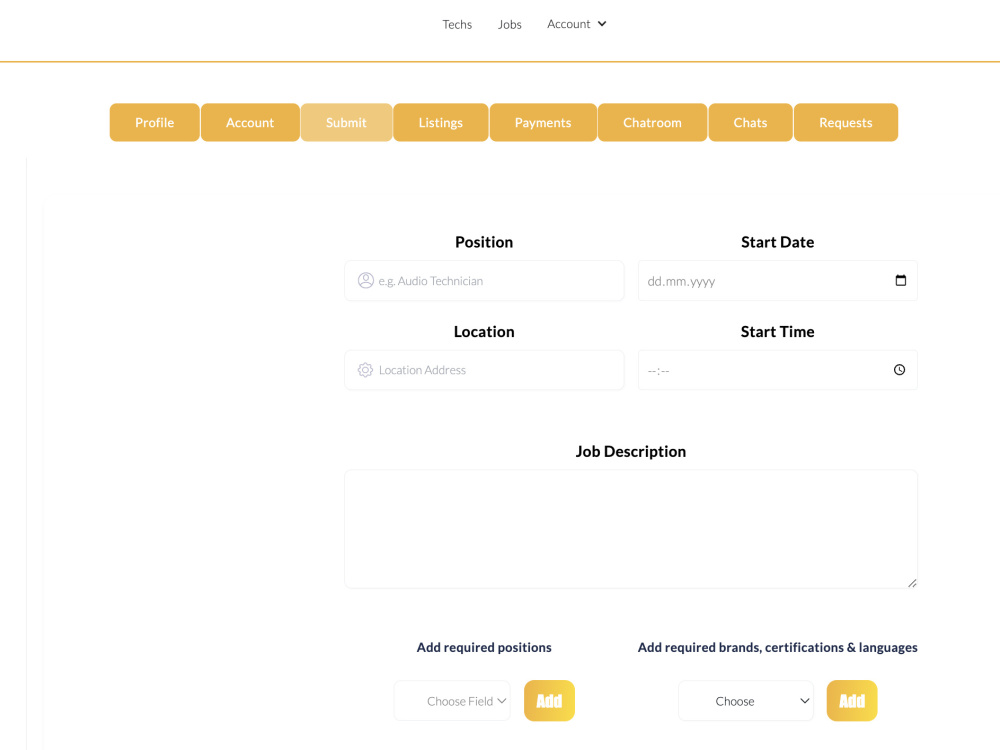Focus the Position input field

pos(484,281)
